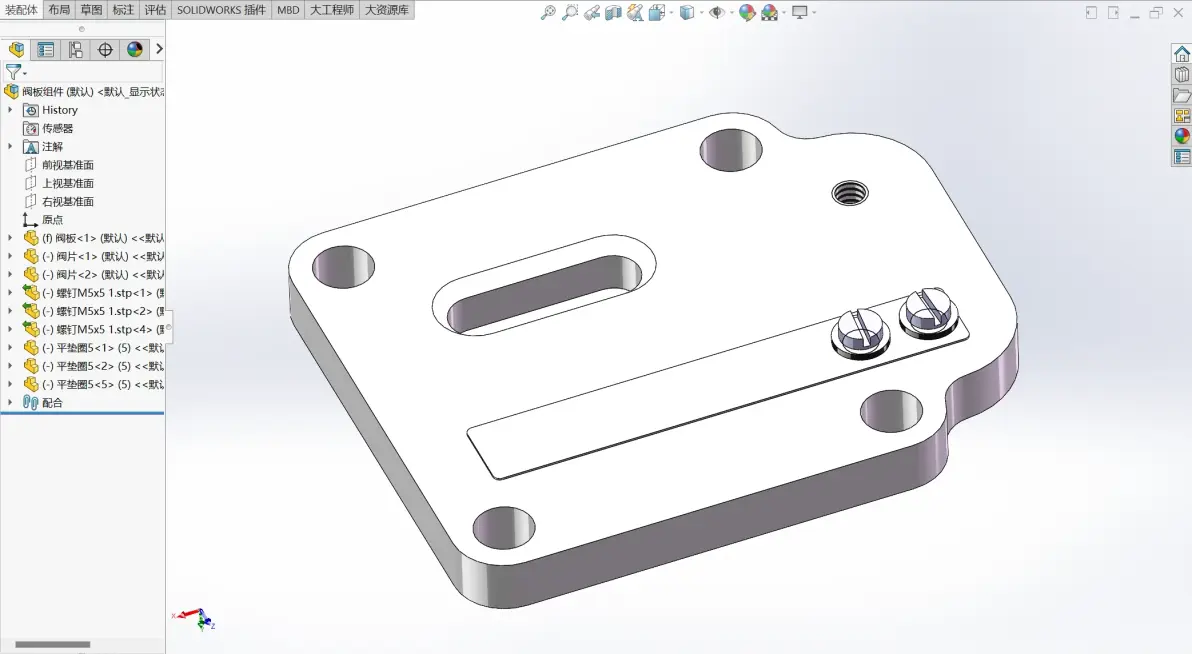Image resolution: width=1192 pixels, height=654 pixels.
Task: Activate the Section View tool
Action: pos(613,12)
